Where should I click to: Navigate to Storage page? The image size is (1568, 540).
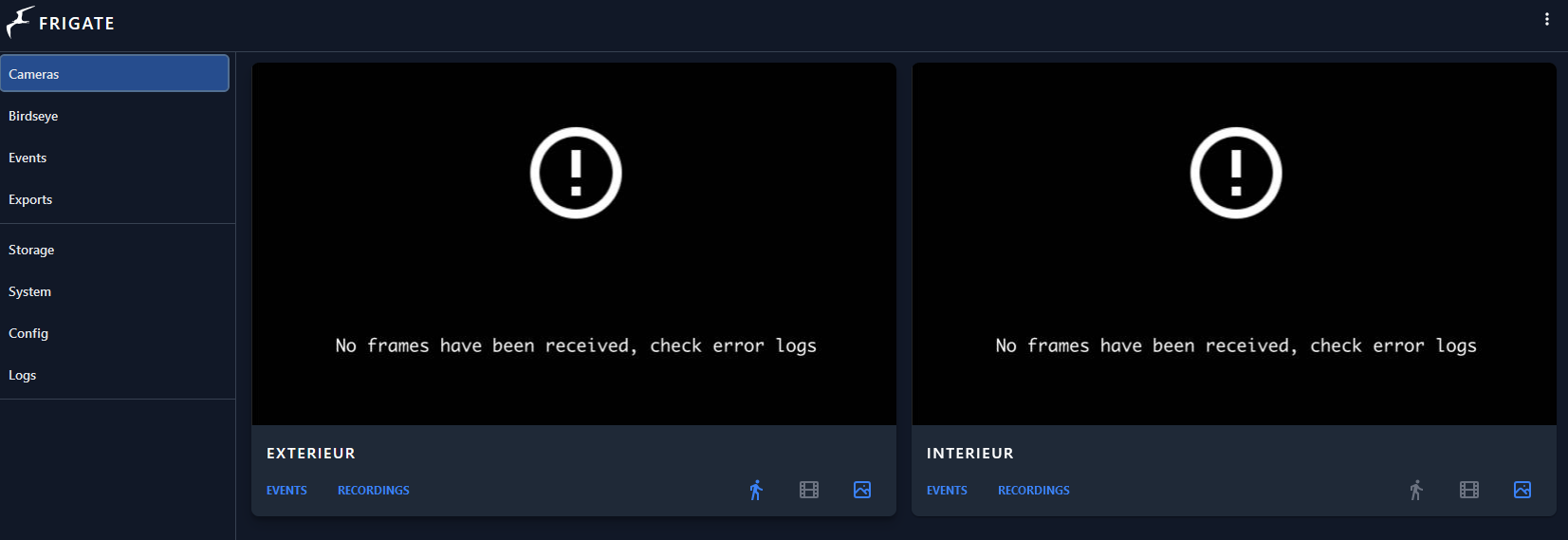31,250
